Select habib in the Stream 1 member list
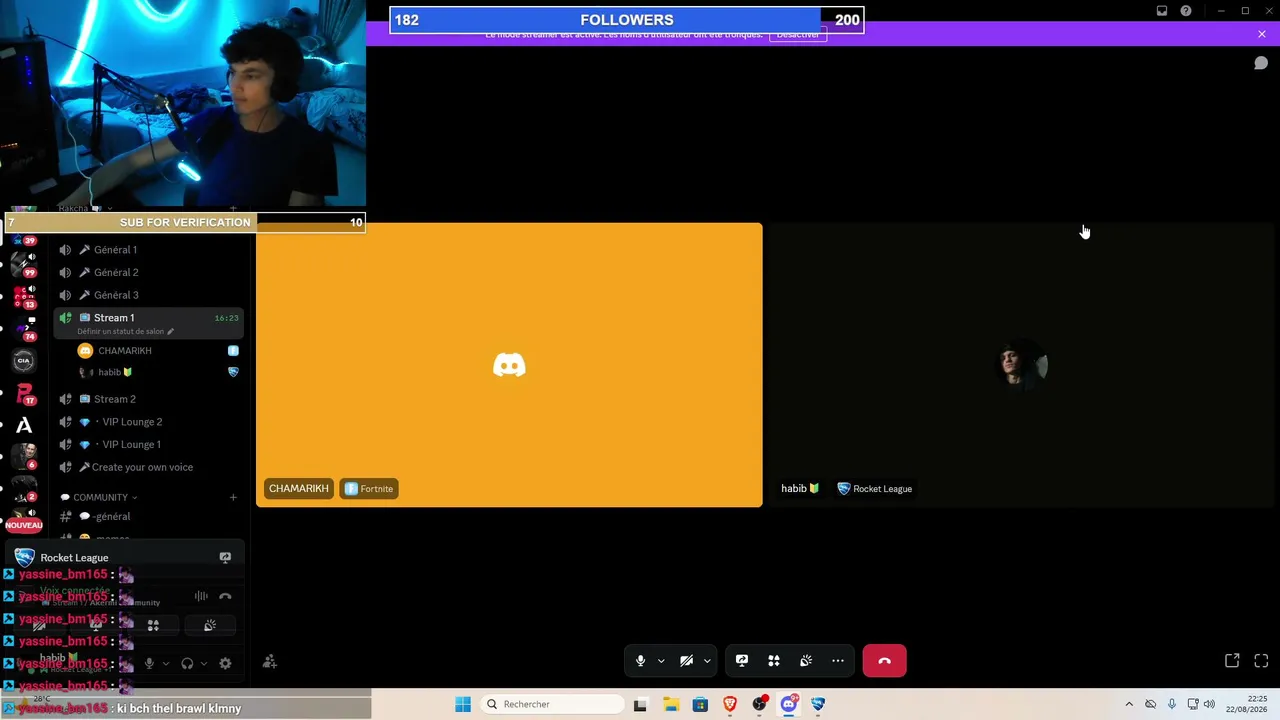The width and height of the screenshot is (1280, 720). [x=115, y=372]
